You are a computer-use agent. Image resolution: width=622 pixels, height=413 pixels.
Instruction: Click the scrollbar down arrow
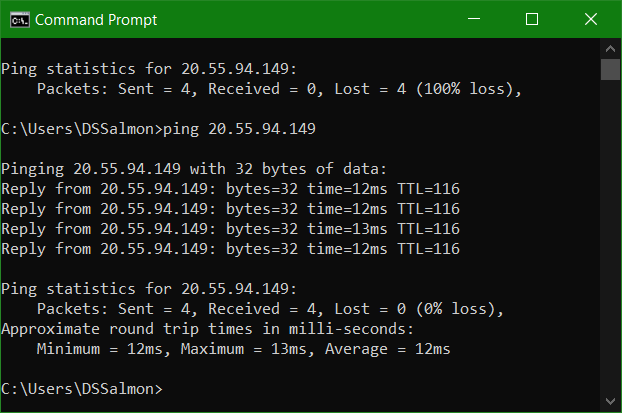pyautogui.click(x=610, y=401)
